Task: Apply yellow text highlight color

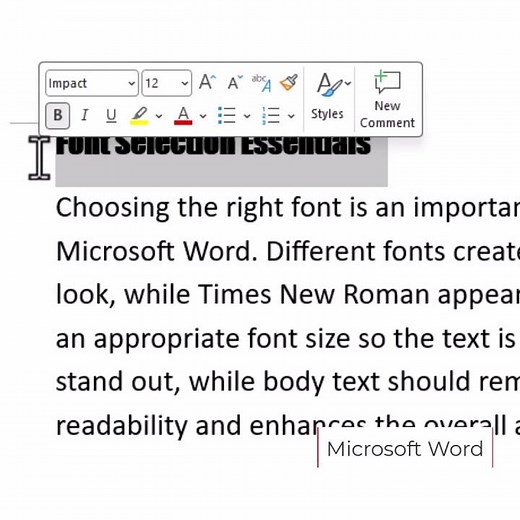Action: point(139,116)
